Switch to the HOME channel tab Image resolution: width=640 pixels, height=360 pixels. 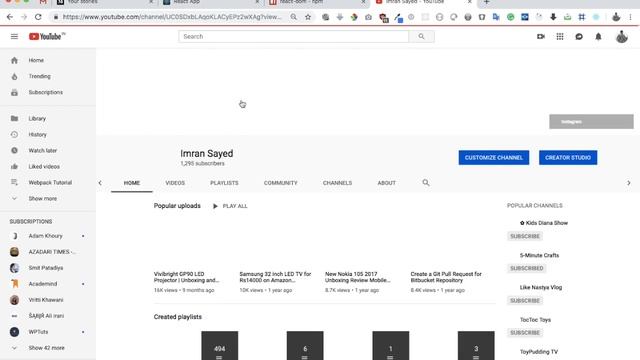131,183
